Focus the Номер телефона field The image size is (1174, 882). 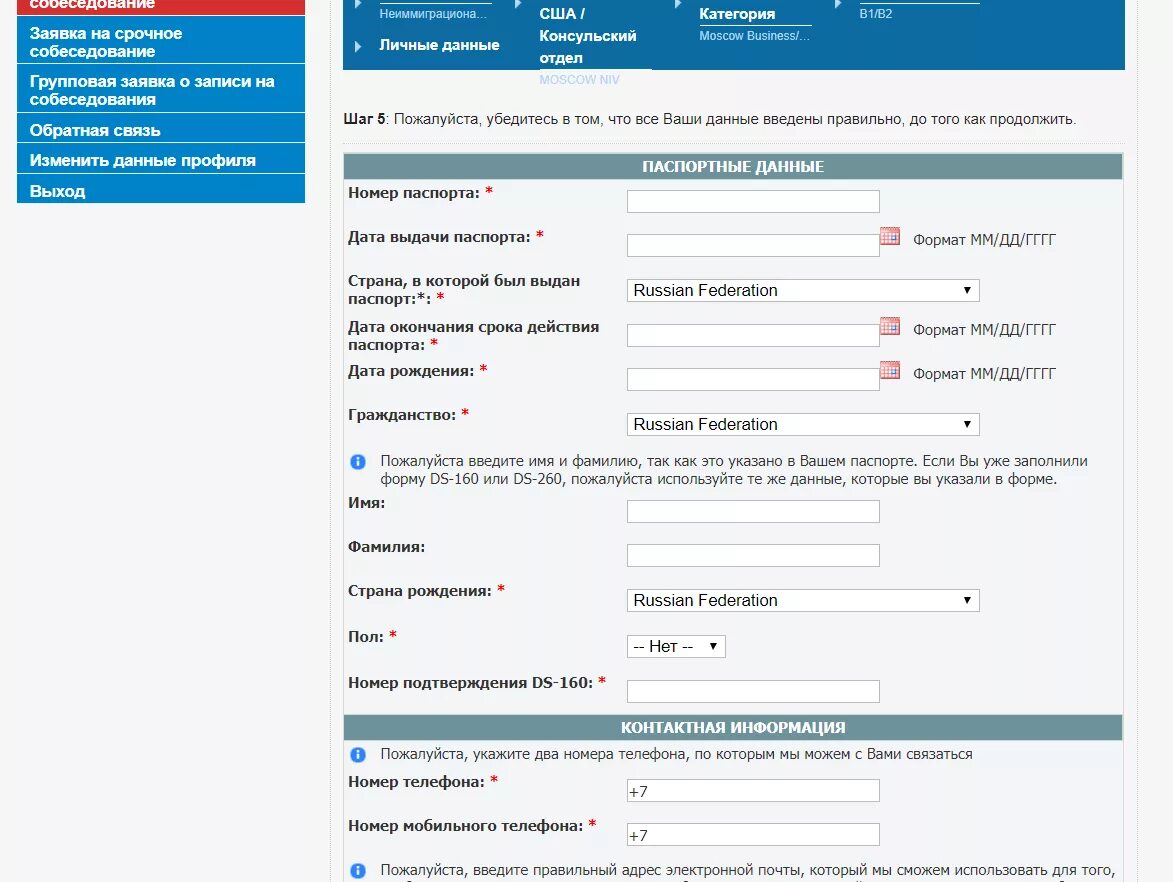pyautogui.click(x=752, y=791)
